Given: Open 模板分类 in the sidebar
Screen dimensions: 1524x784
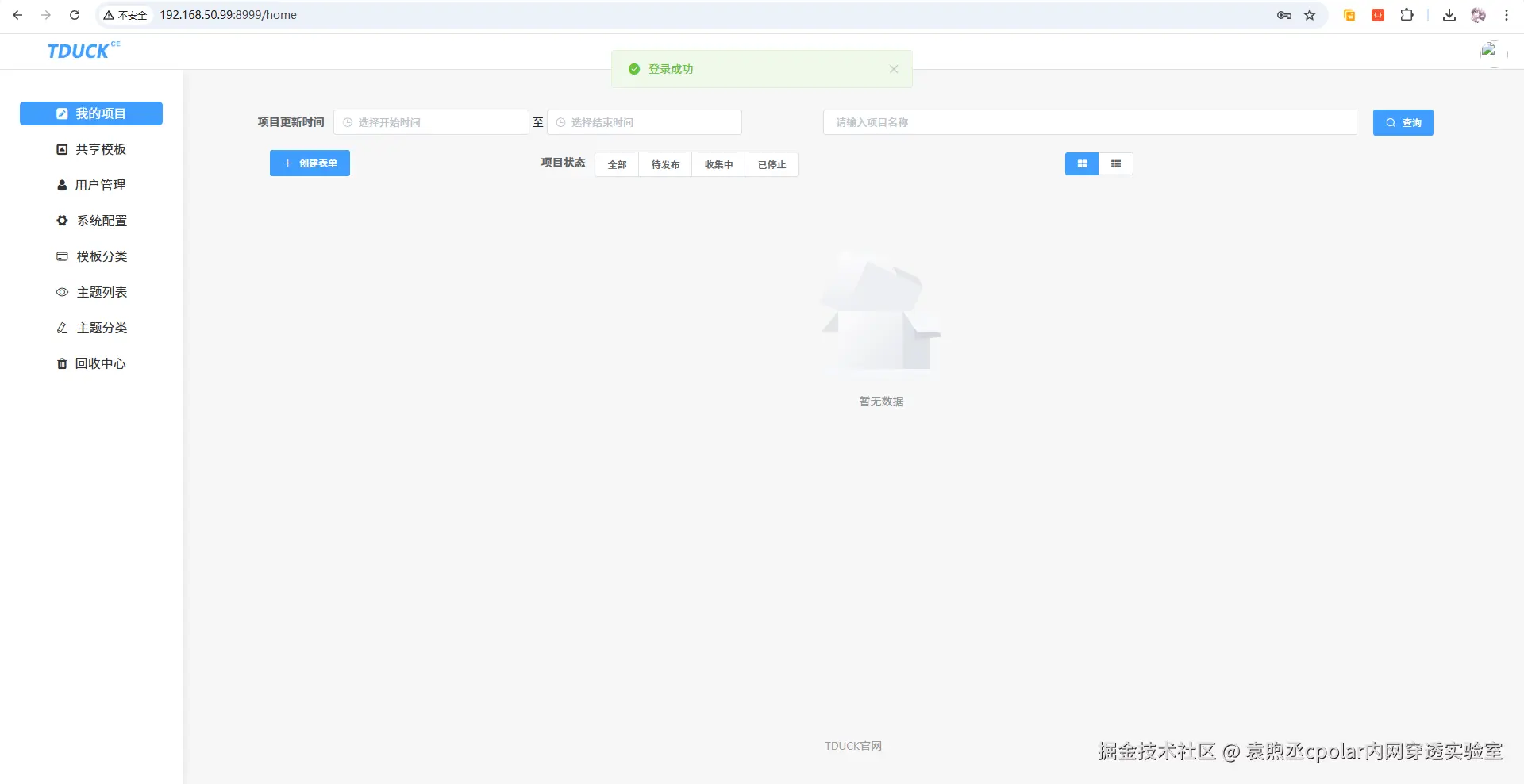Looking at the screenshot, I should click(x=91, y=256).
